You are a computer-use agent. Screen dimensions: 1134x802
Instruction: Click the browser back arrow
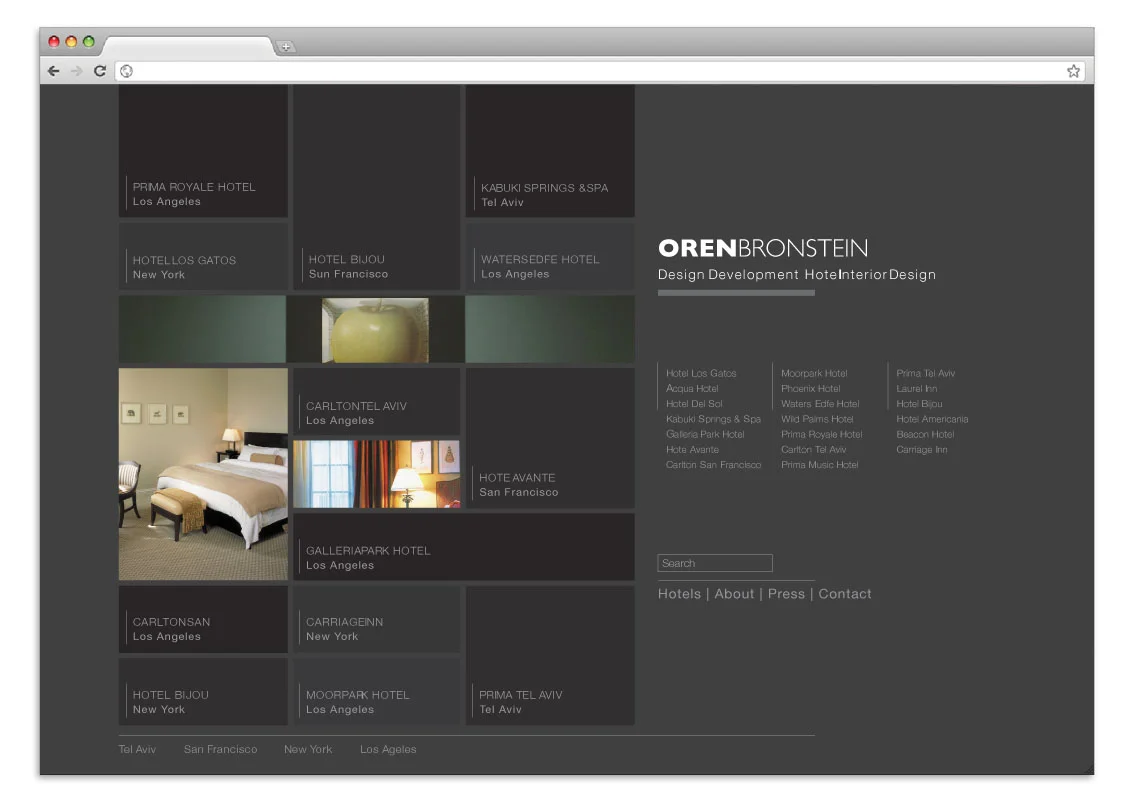tap(54, 71)
